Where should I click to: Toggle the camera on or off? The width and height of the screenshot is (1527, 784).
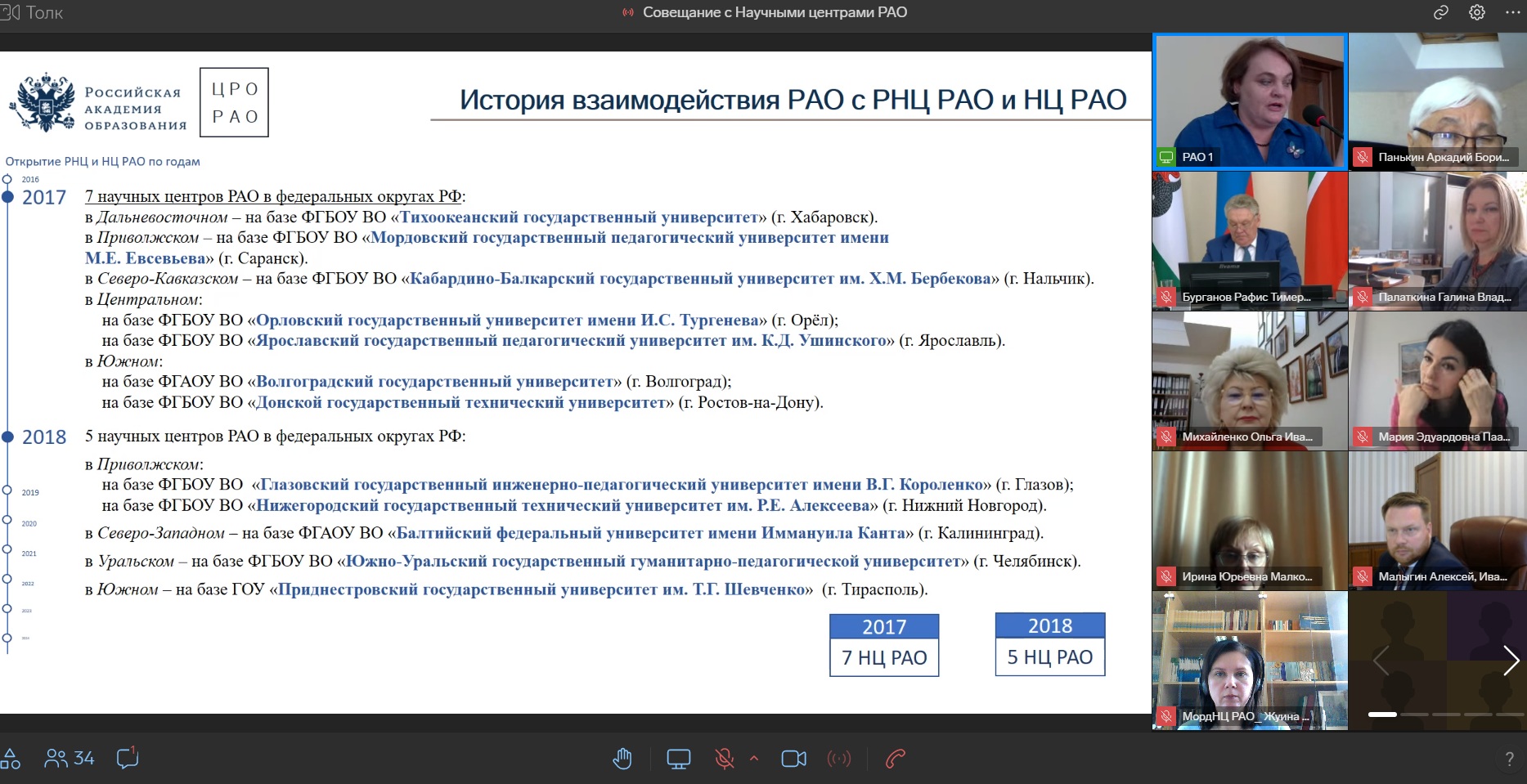pos(793,759)
